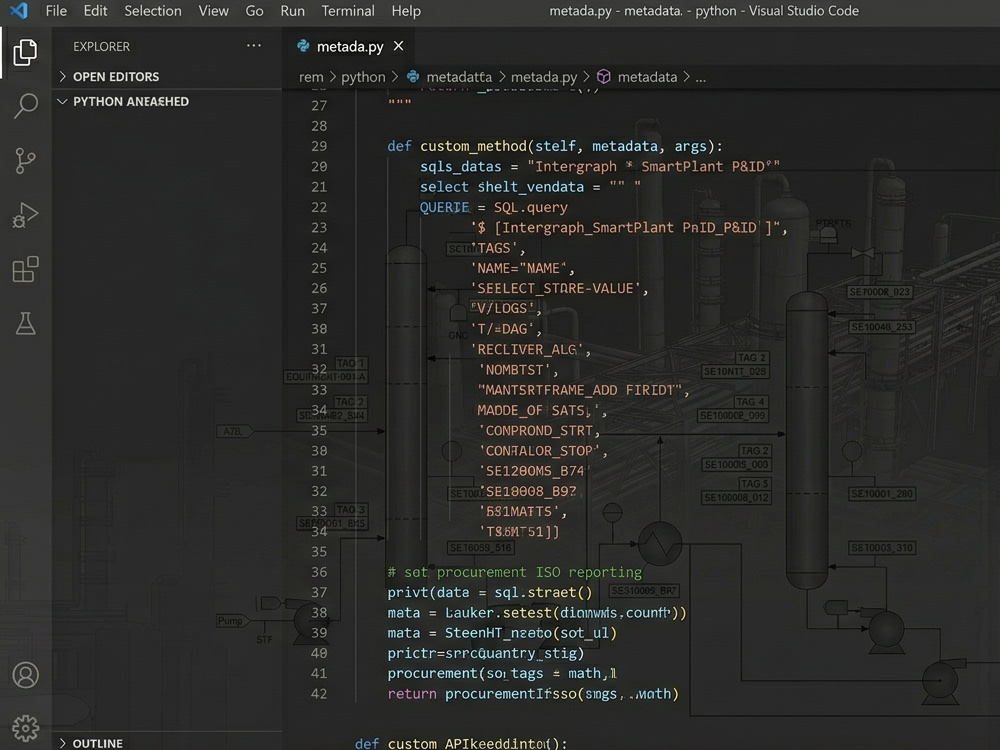Click the metadata symbol cube icon in breadcrumb
This screenshot has height=750, width=1000.
tap(603, 77)
